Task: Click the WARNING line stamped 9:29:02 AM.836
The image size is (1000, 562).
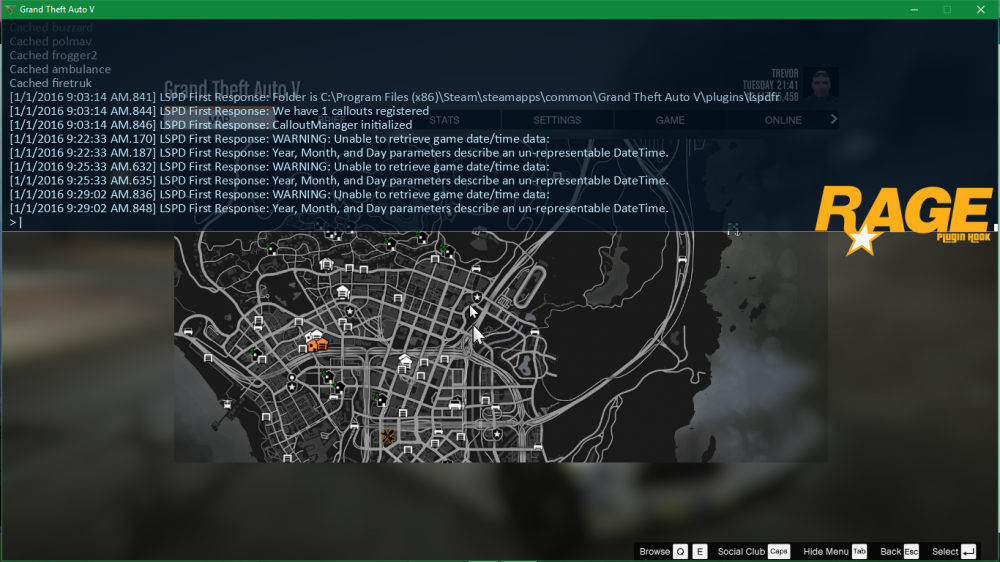Action: (x=279, y=195)
